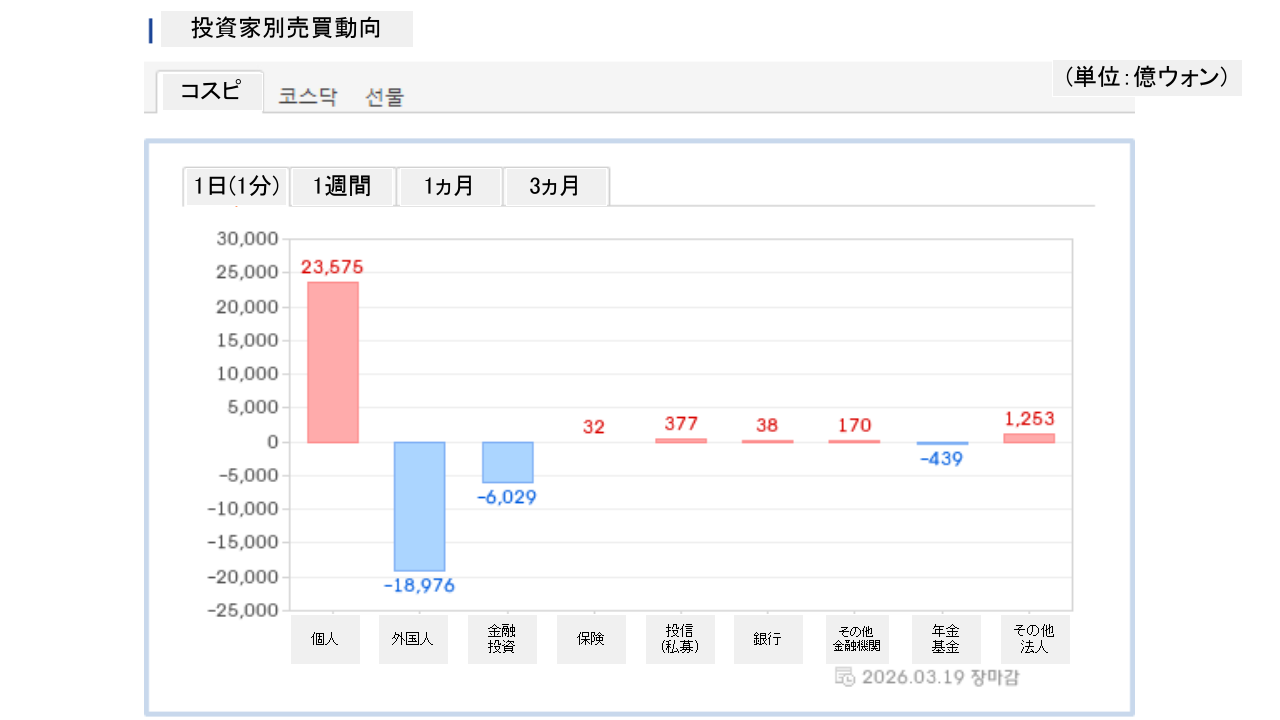Click the 外国人 category label
The width and height of the screenshot is (1280, 720).
tap(413, 639)
